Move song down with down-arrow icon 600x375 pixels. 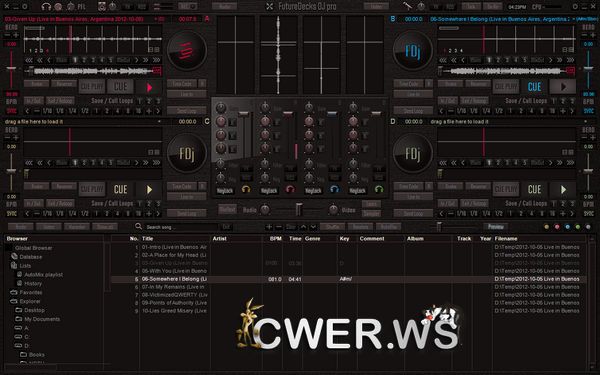click(313, 227)
